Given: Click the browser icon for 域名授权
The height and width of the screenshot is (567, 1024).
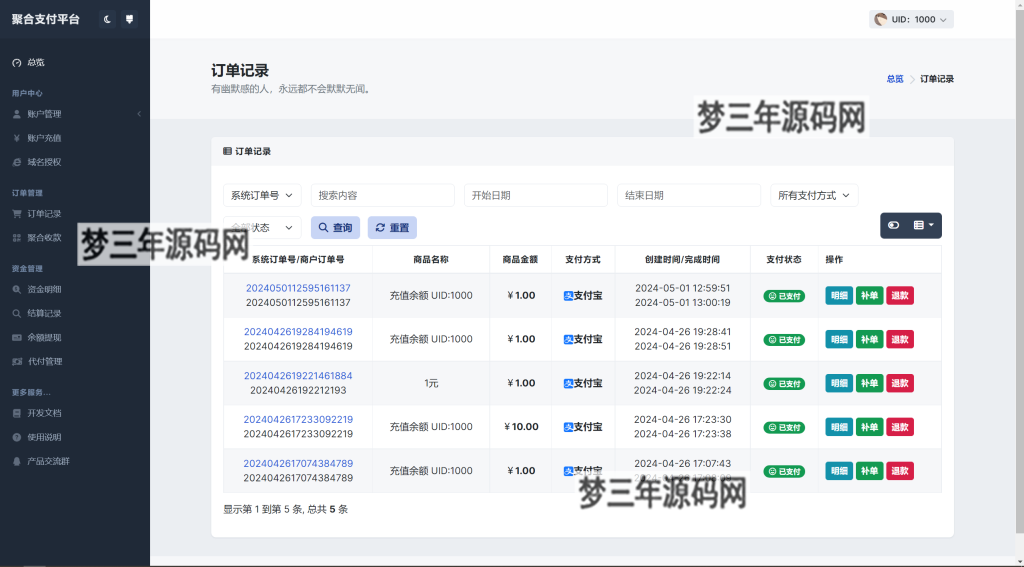Looking at the screenshot, I should (x=16, y=162).
